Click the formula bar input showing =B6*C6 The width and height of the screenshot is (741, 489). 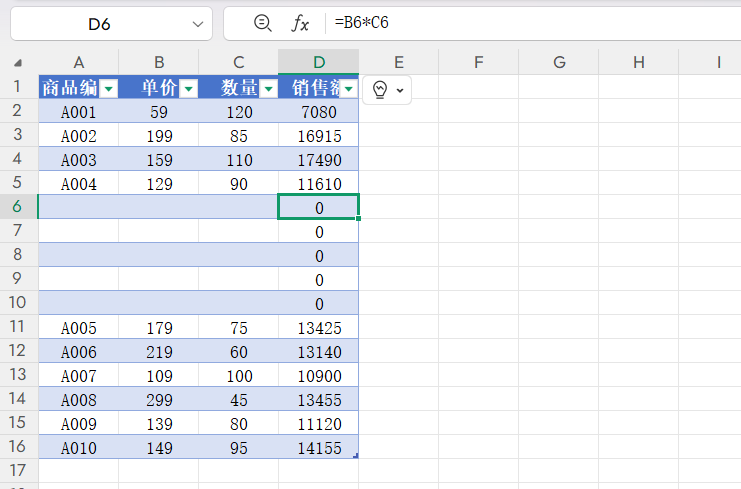tap(530, 23)
